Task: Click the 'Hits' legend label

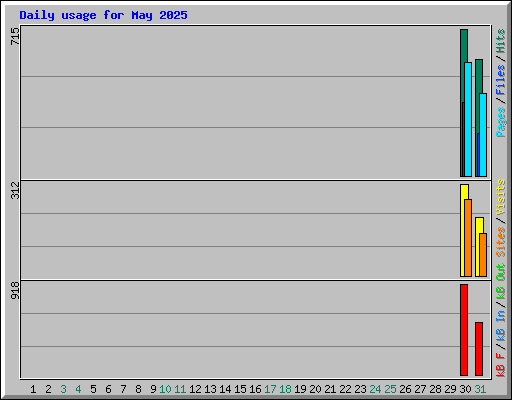Action: pyautogui.click(x=501, y=41)
